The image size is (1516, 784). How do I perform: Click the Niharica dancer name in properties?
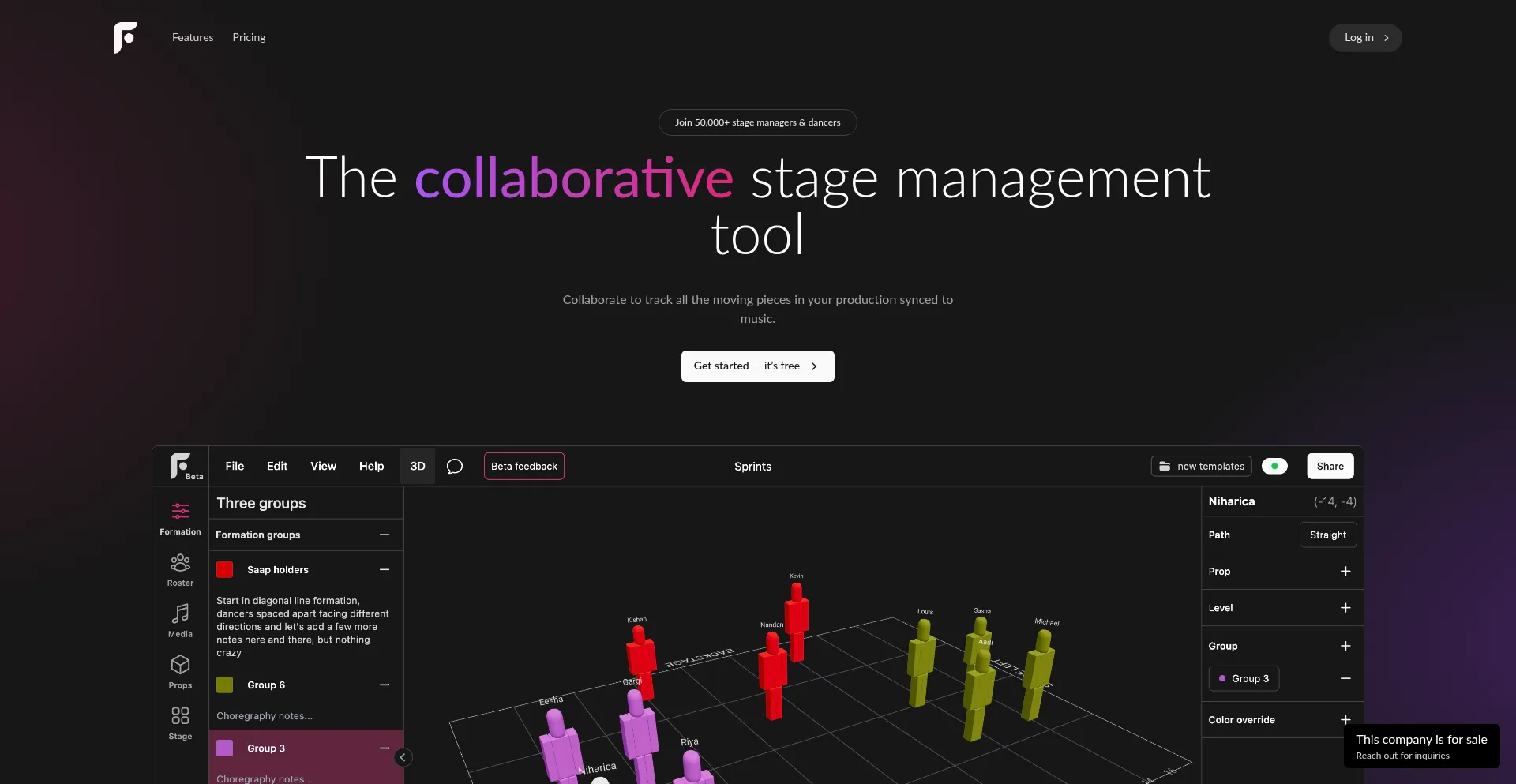click(x=1232, y=501)
